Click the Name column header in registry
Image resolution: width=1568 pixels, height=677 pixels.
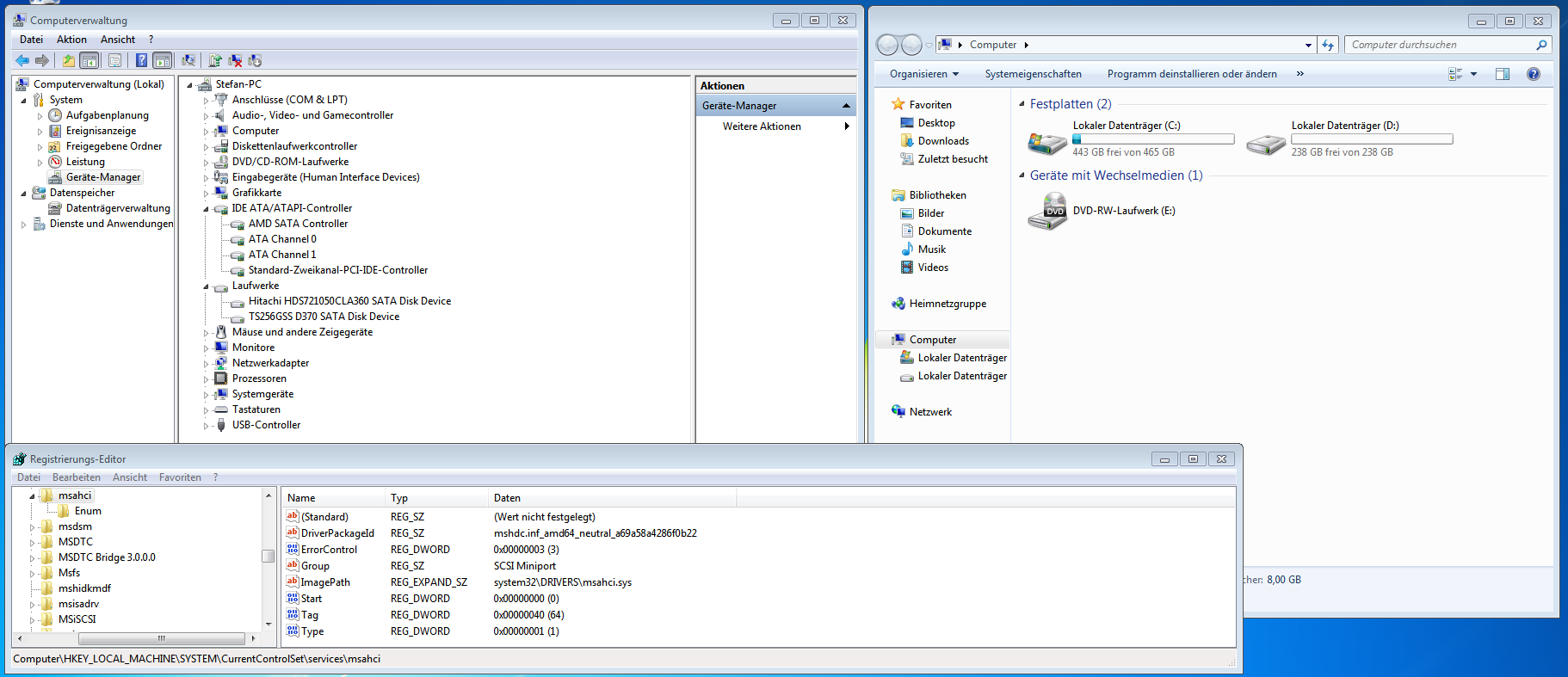(333, 498)
